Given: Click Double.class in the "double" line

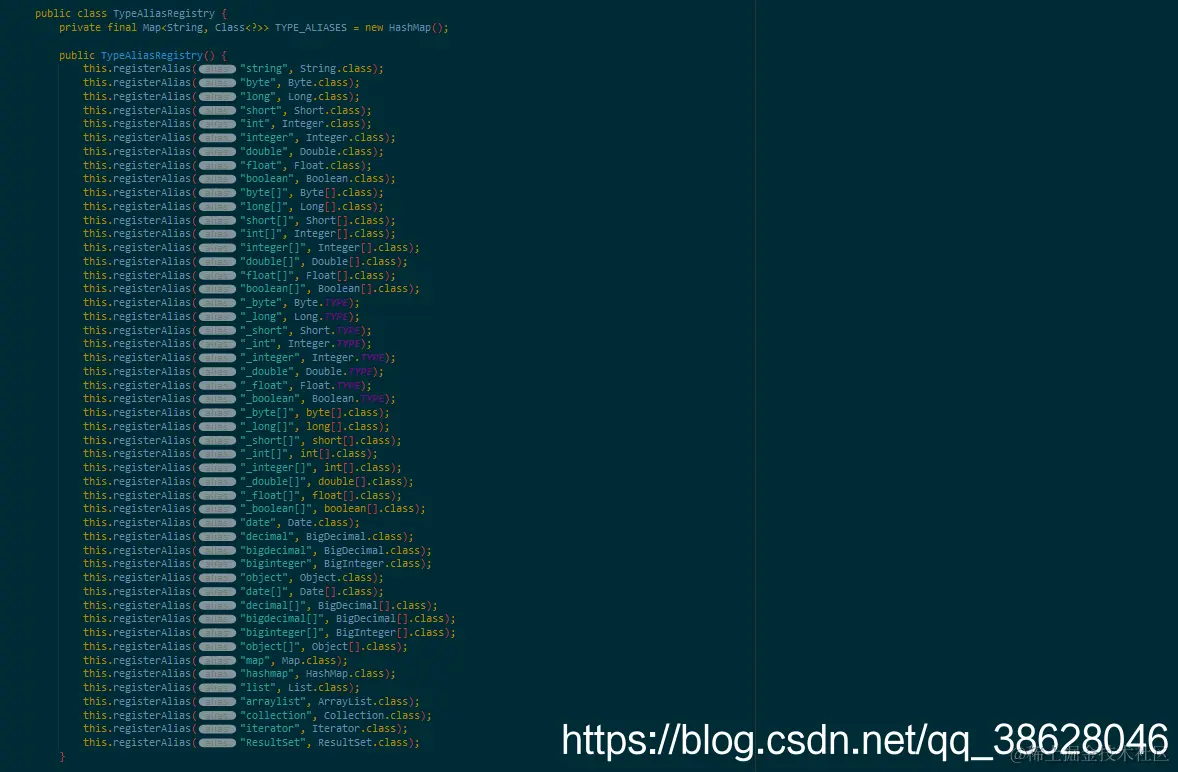Looking at the screenshot, I should click(x=335, y=152).
